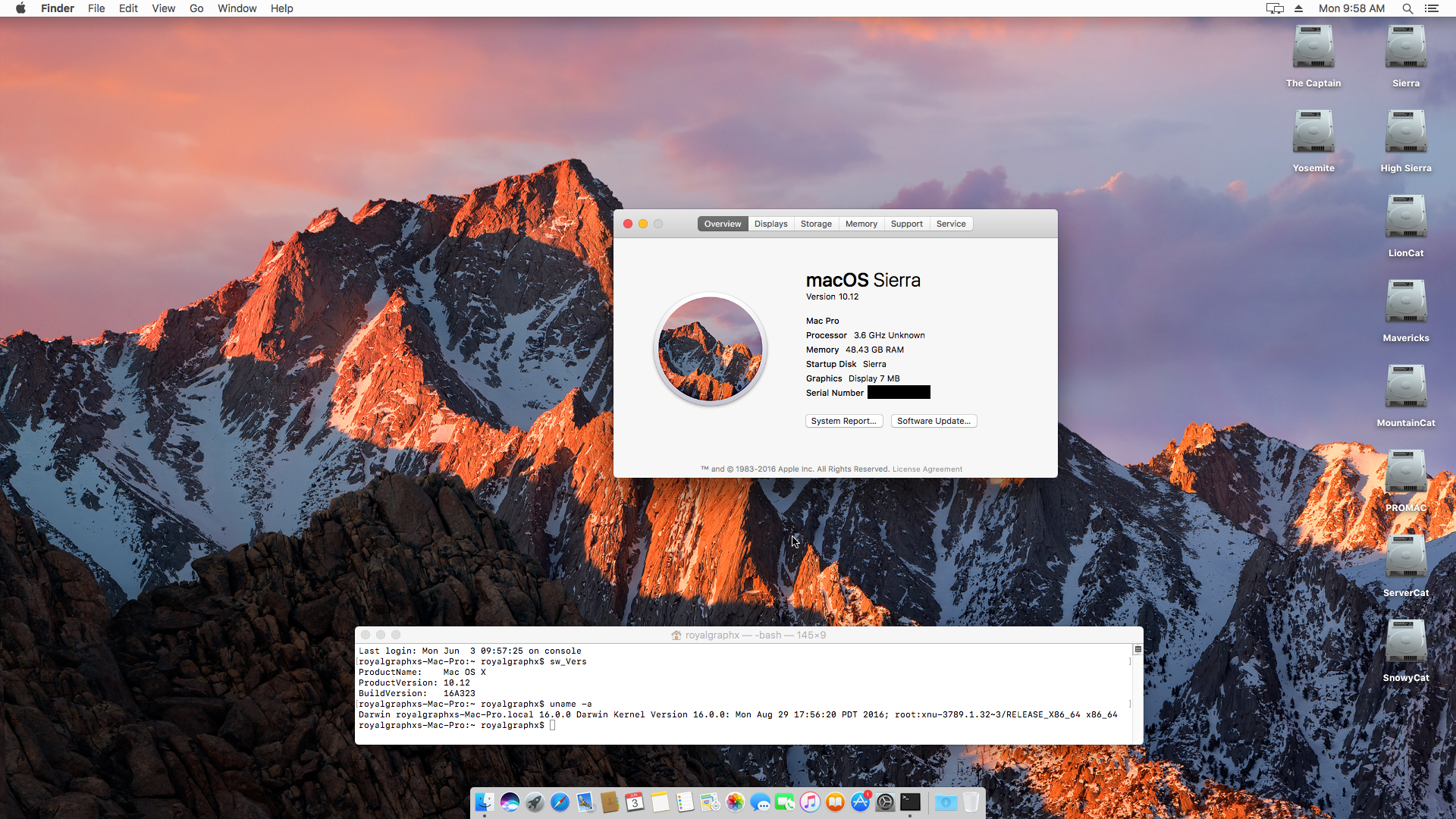Click the Software Update... button
Screen dimensions: 1456x819
[934, 421]
